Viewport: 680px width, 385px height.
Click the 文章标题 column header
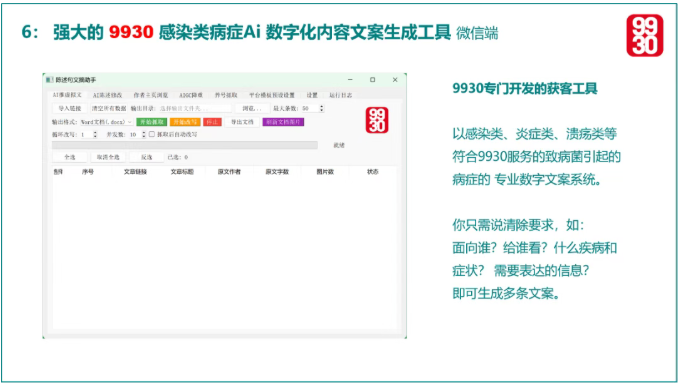point(182,172)
